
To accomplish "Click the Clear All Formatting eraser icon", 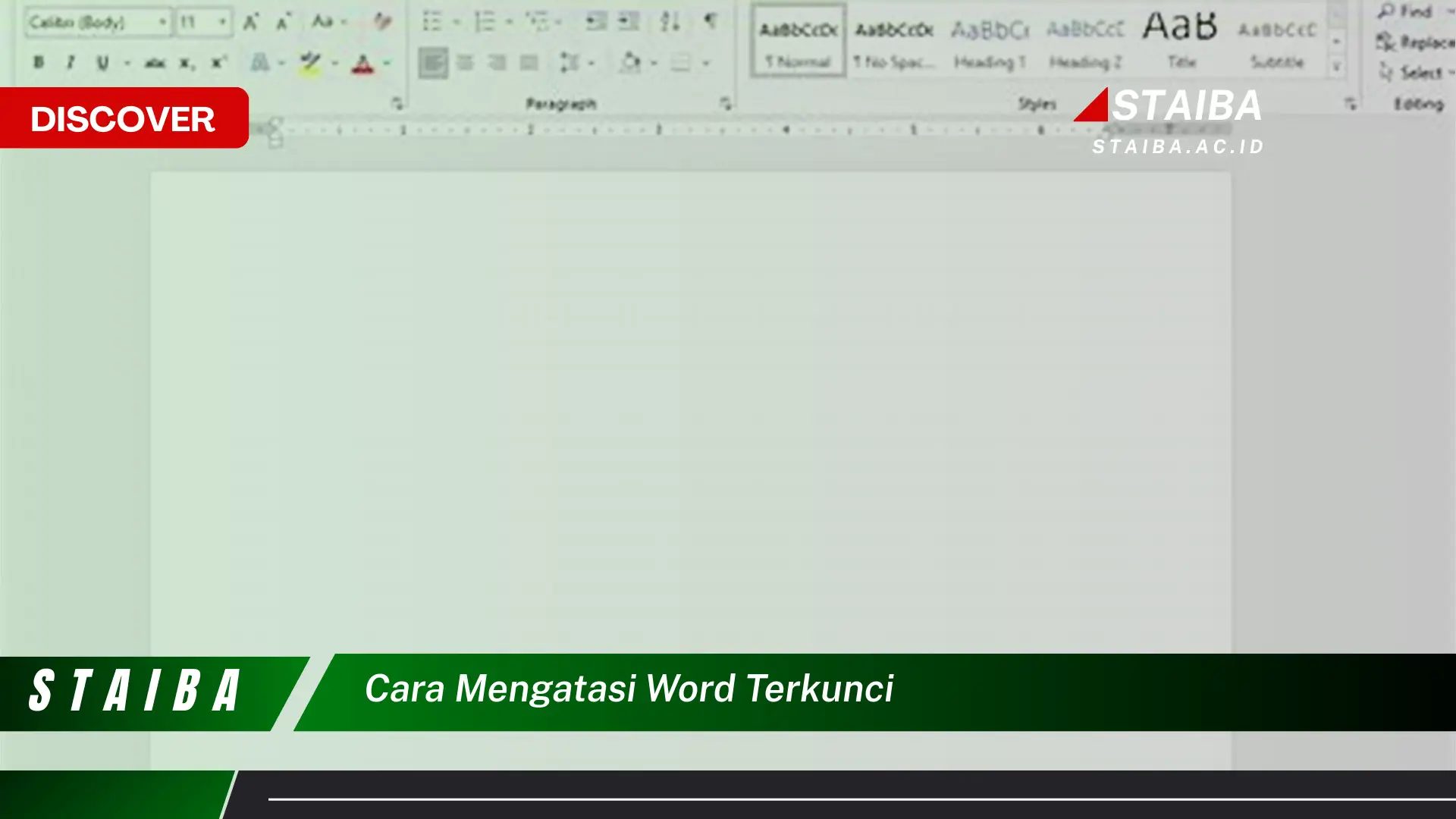I will pos(382,22).
